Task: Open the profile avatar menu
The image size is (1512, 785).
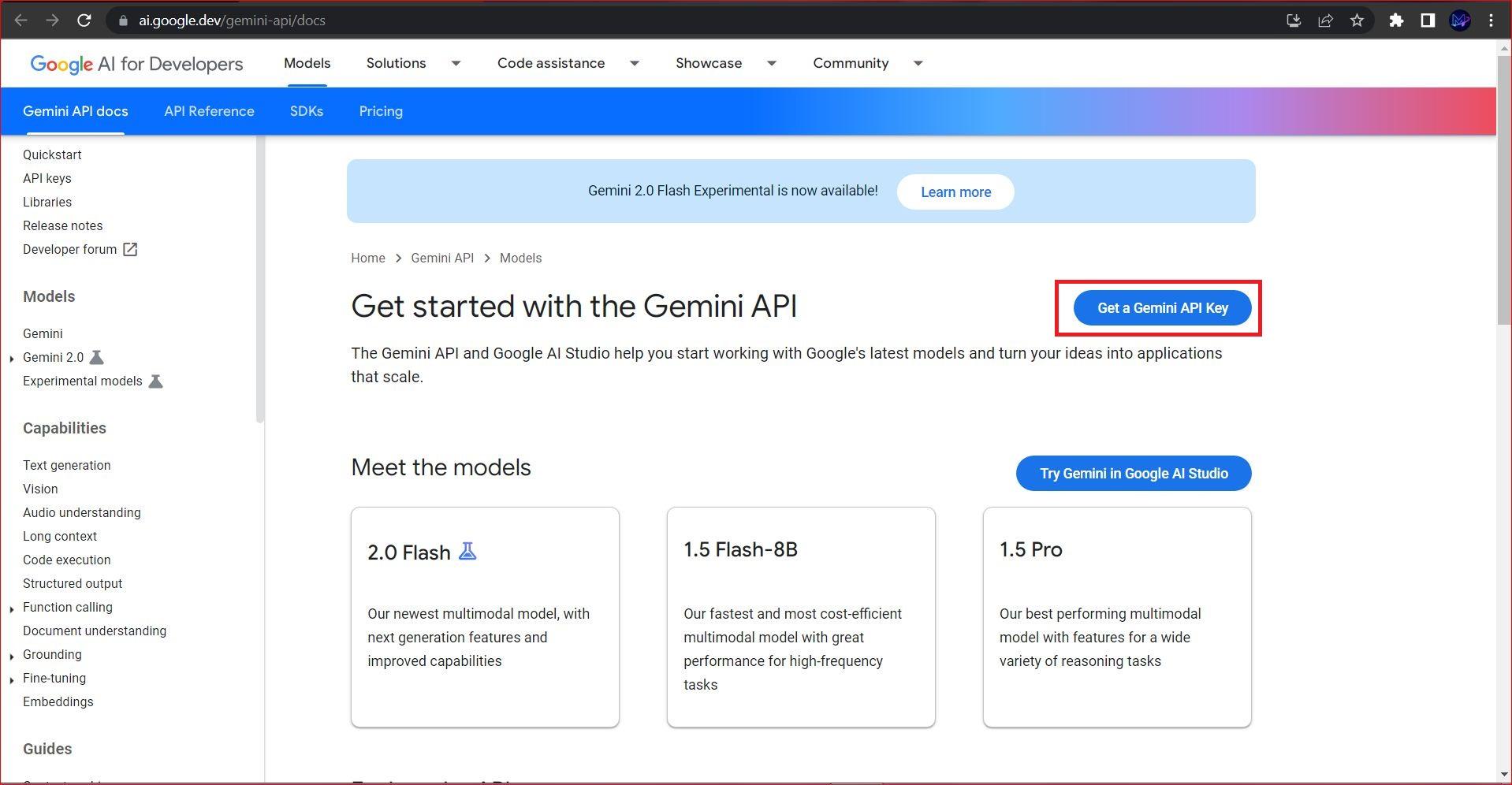Action: 1460,20
